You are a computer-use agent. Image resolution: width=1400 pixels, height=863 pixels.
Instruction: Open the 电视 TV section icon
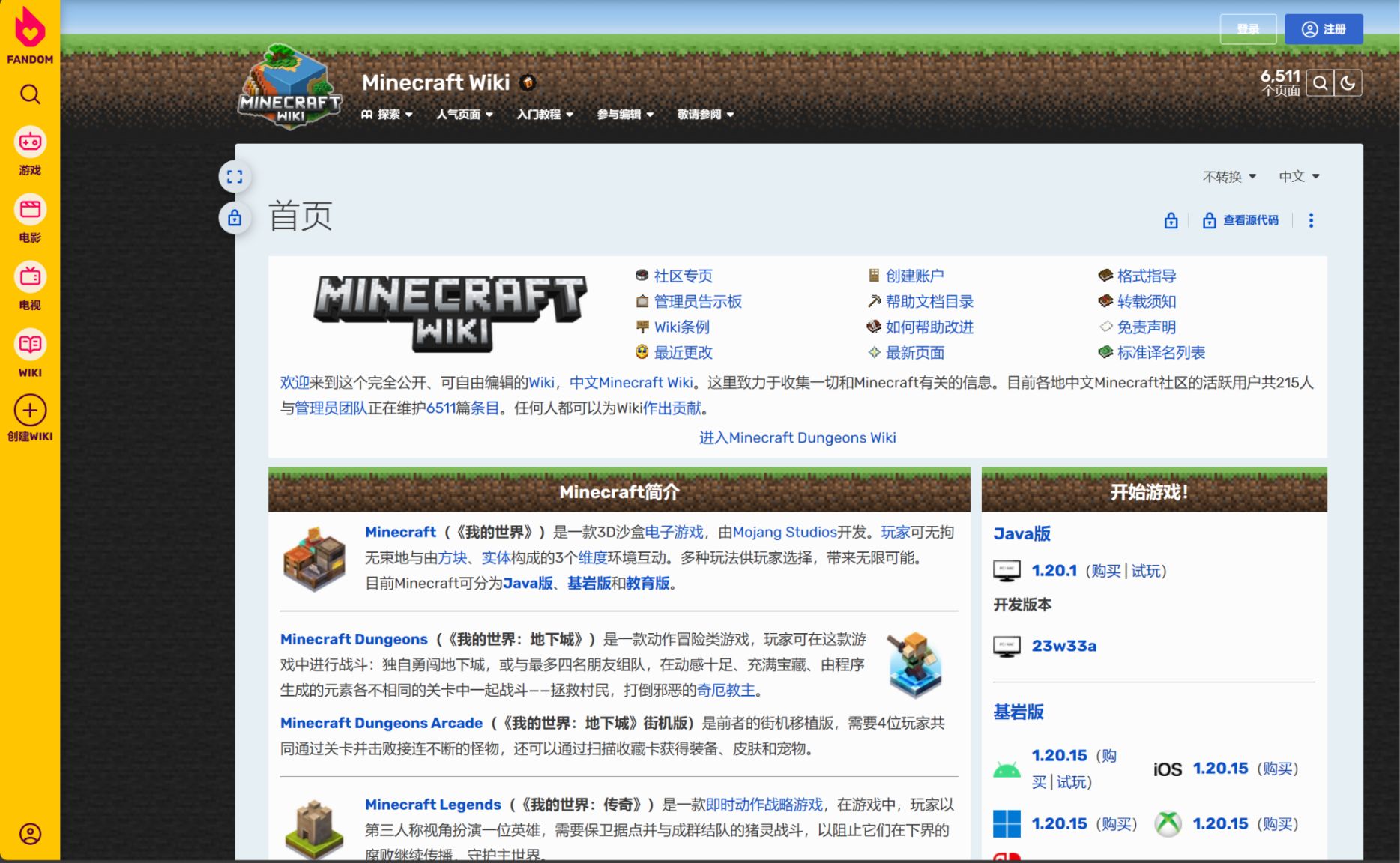pos(30,276)
